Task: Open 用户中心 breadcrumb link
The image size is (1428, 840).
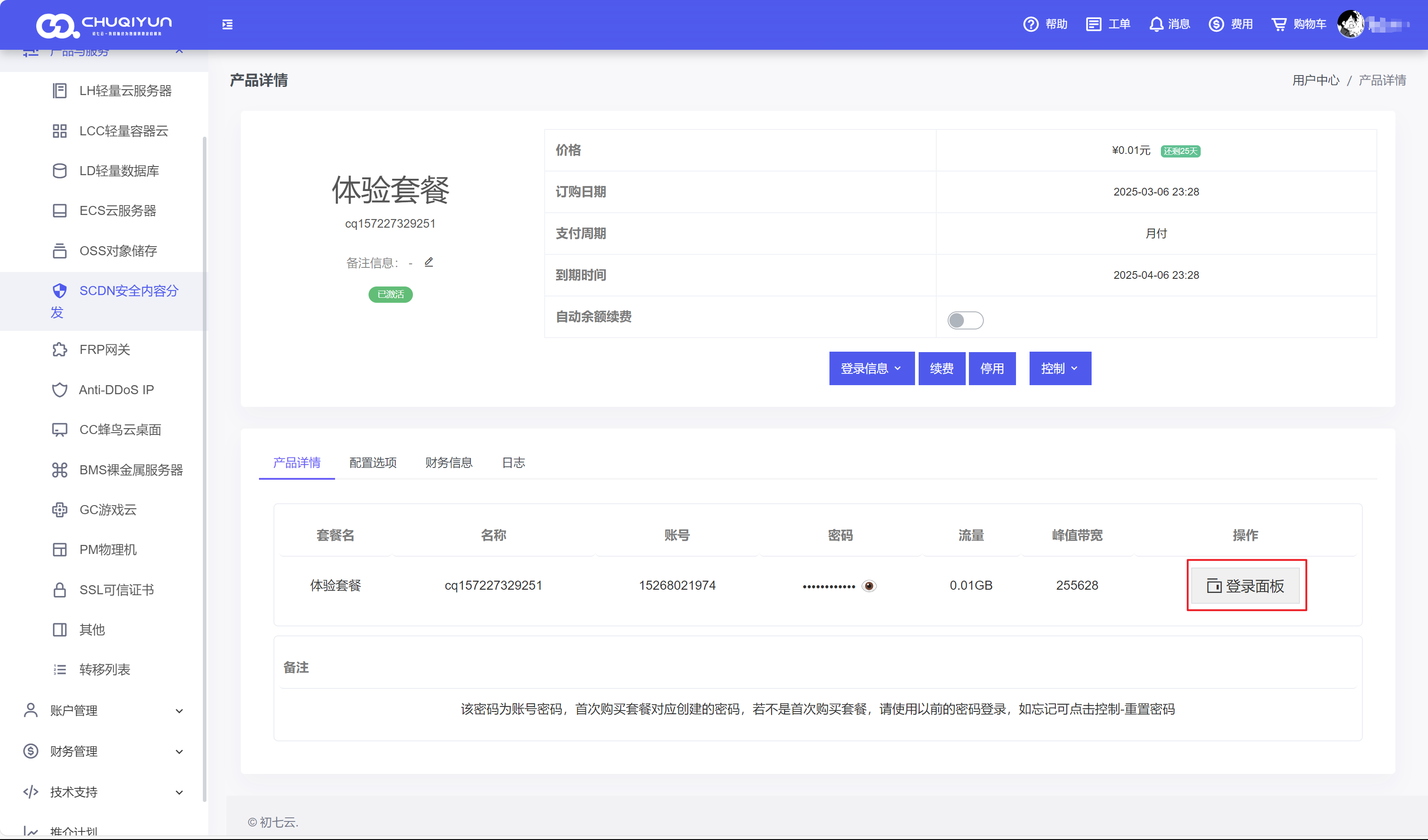Action: click(x=1315, y=81)
